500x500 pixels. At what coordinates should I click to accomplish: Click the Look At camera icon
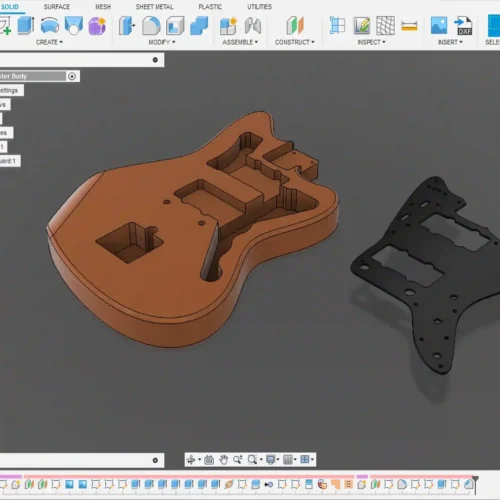pyautogui.click(x=209, y=460)
